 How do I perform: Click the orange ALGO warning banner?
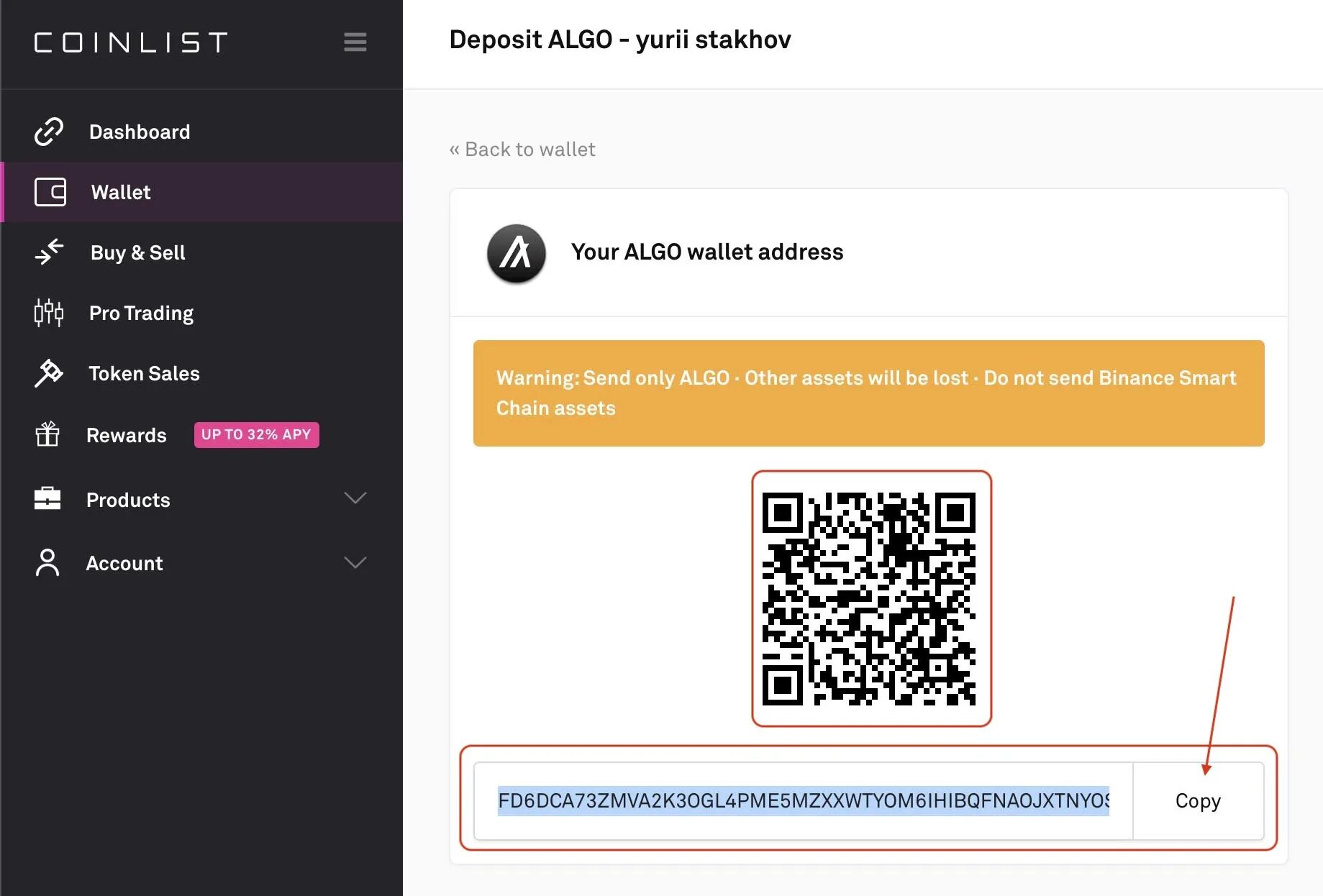click(868, 393)
